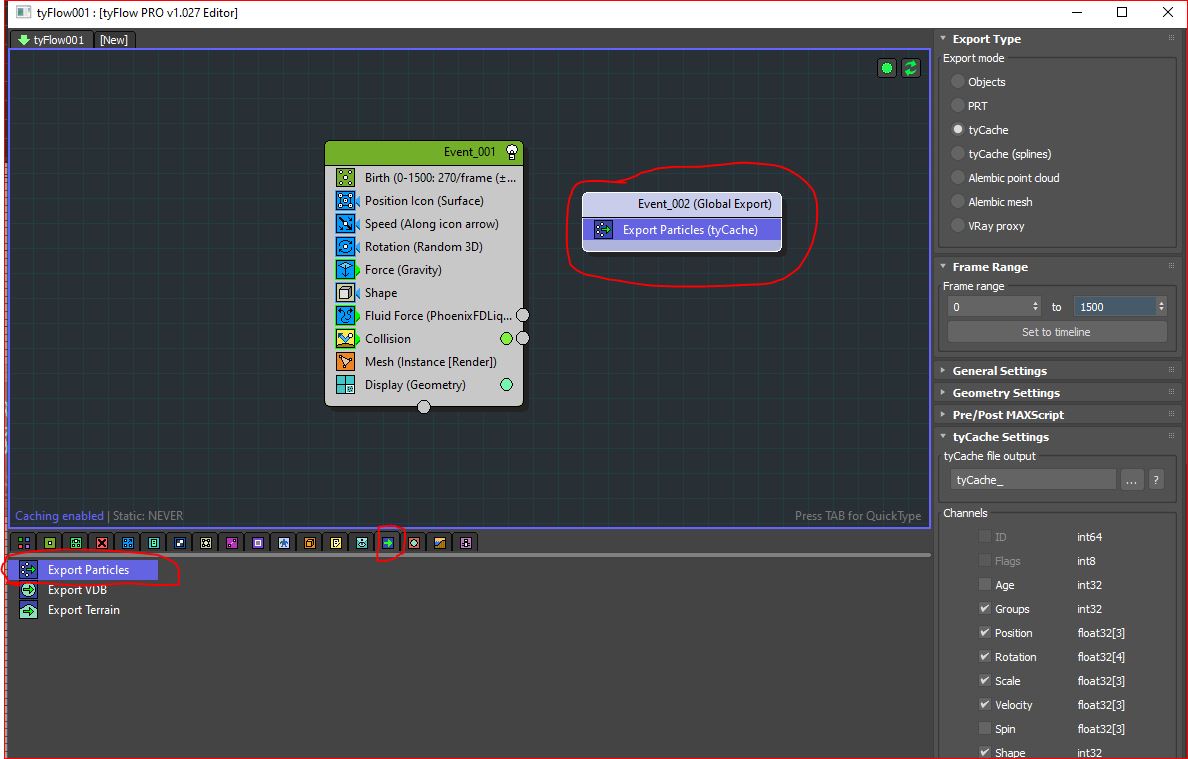Click the end frame 1500 spinner arrows
The height and width of the screenshot is (759, 1188).
(1161, 307)
